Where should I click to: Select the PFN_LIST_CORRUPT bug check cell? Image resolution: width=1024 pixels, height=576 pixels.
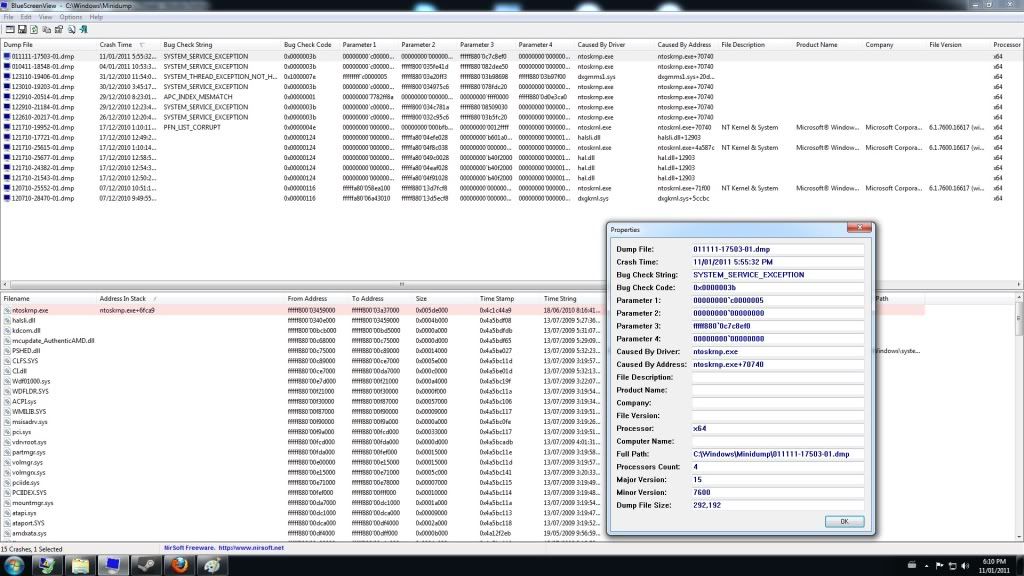click(x=192, y=127)
